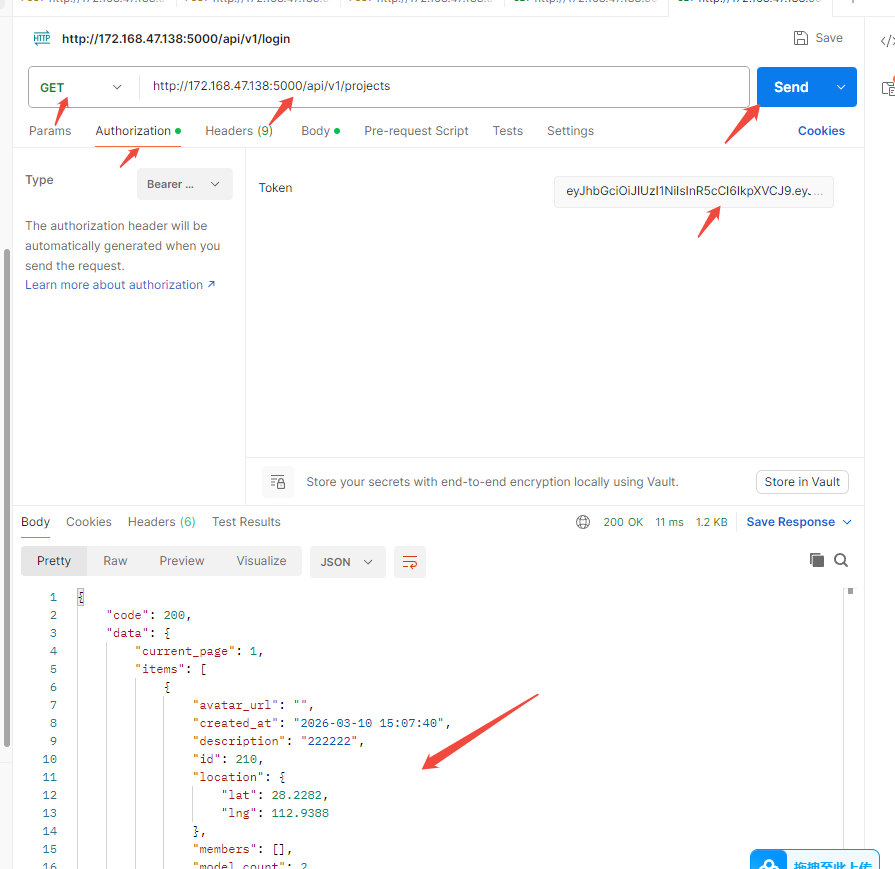Open the GET method dropdown
Screen dimensions: 895x869
click(x=82, y=87)
